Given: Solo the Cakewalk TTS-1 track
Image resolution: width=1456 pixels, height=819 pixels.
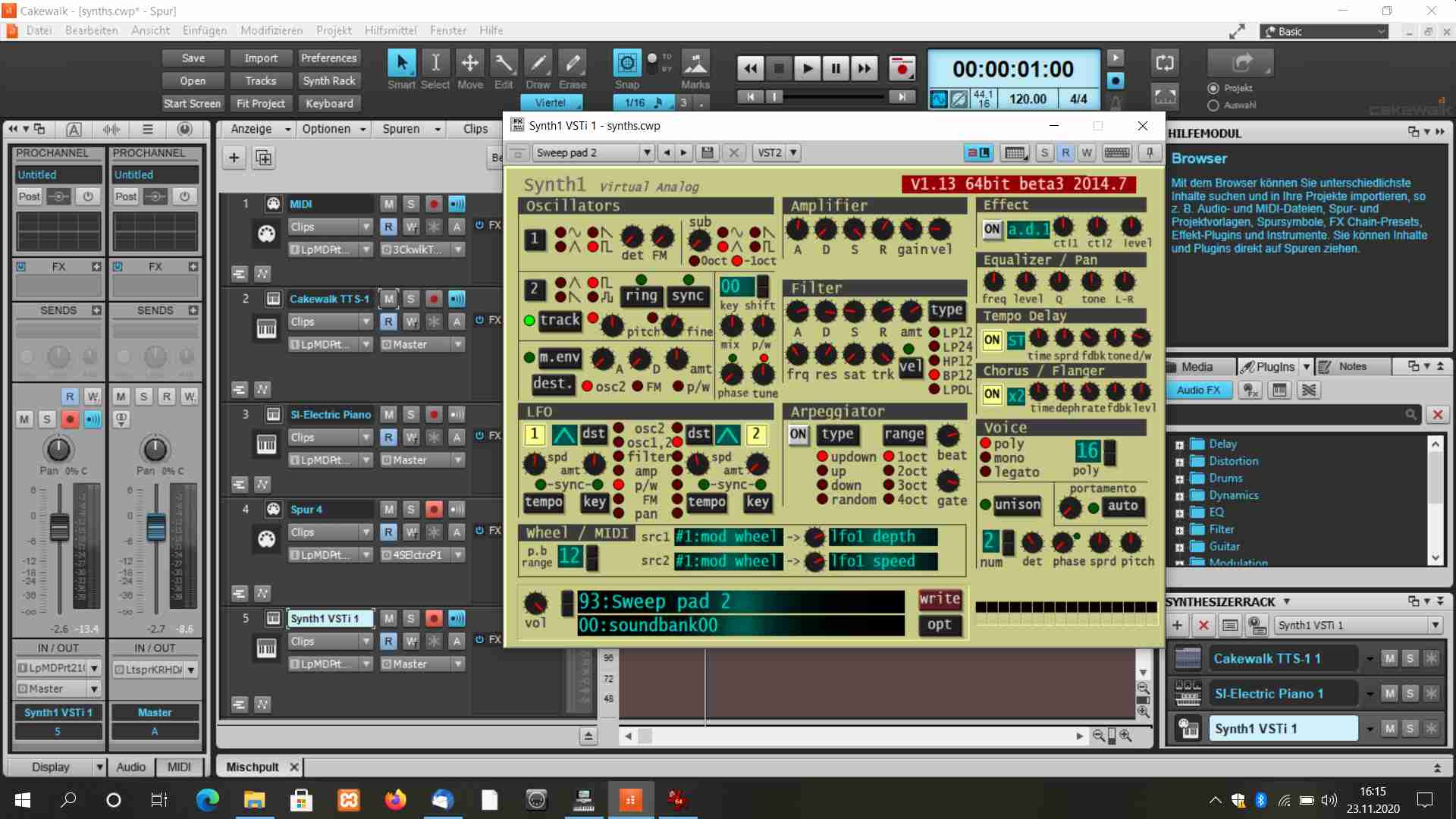Looking at the screenshot, I should (411, 299).
